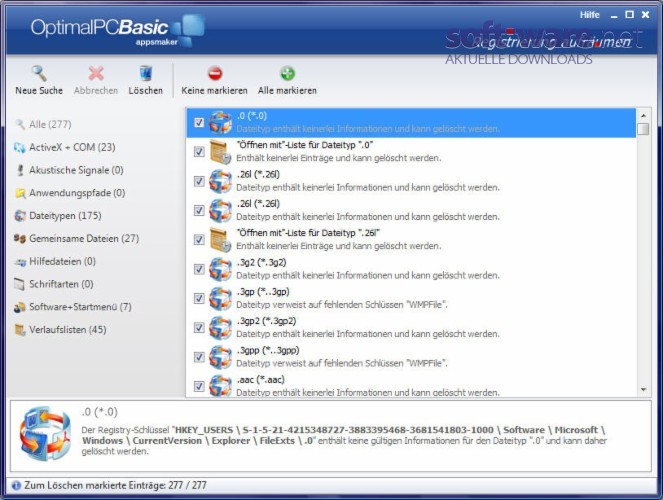
Task: Click the Gemeinsame Dateien sidebar icon
Action: [x=19, y=239]
